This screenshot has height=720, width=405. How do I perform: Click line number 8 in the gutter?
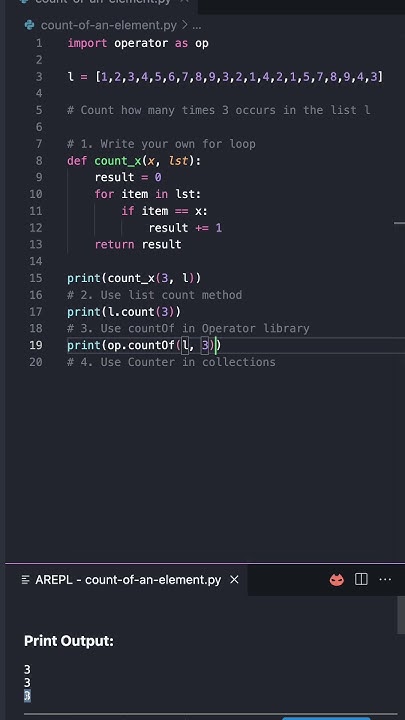click(39, 161)
